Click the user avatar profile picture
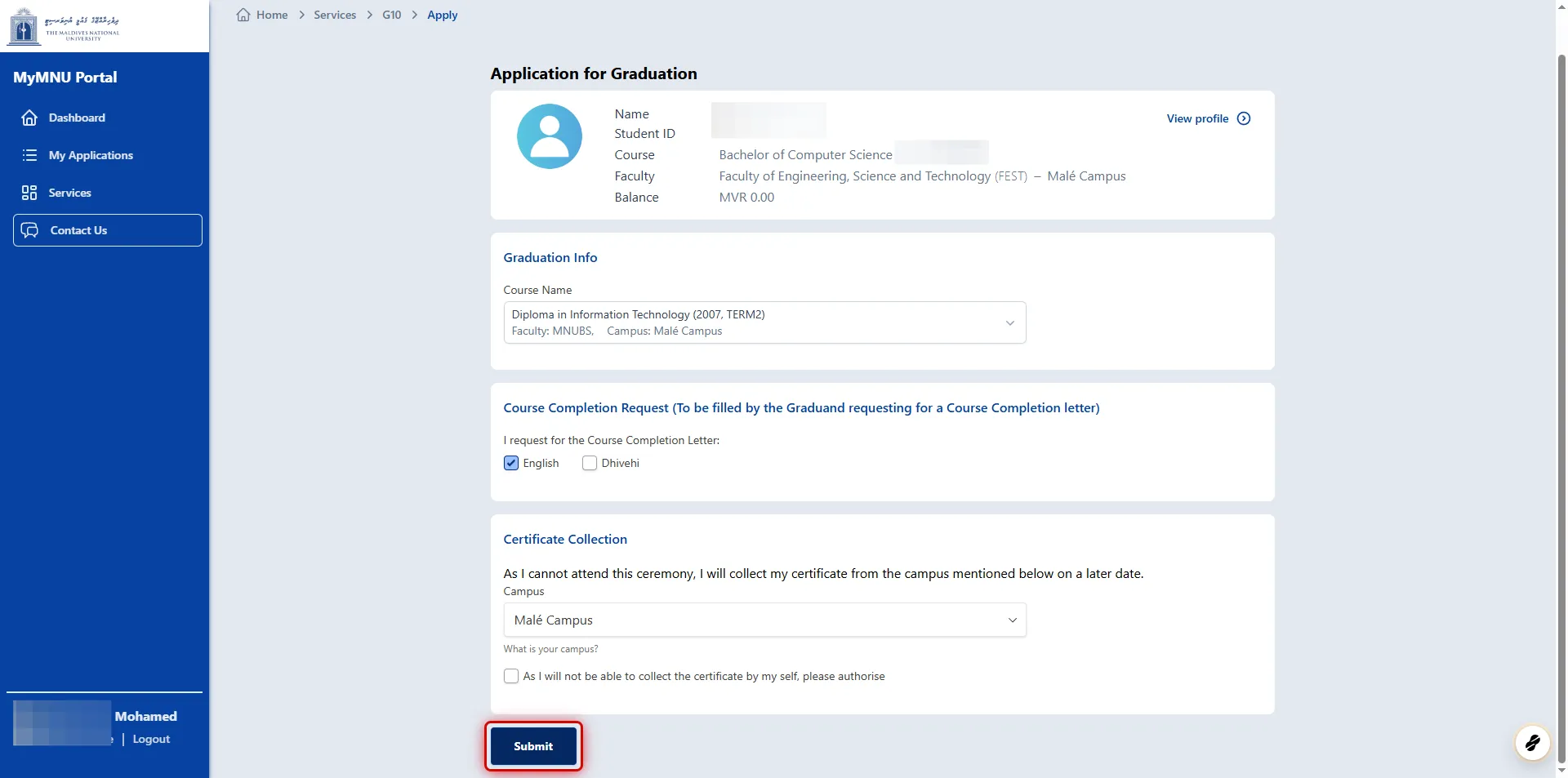This screenshot has width=1568, height=778. [x=550, y=136]
